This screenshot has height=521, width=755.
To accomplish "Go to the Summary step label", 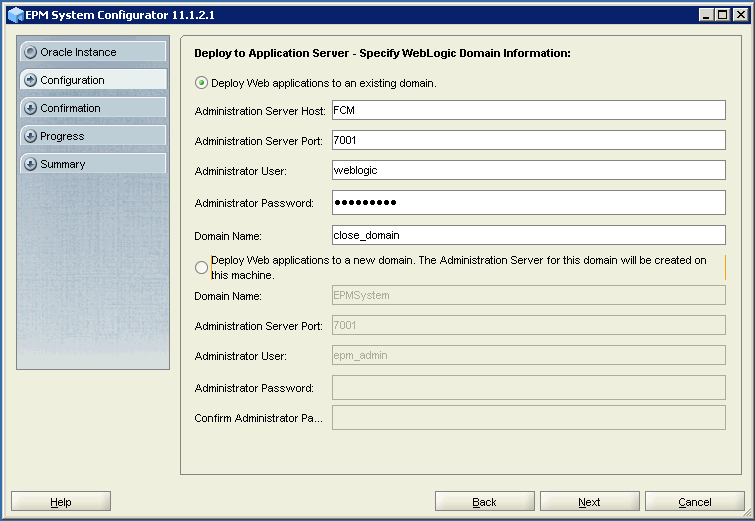I will 63,164.
